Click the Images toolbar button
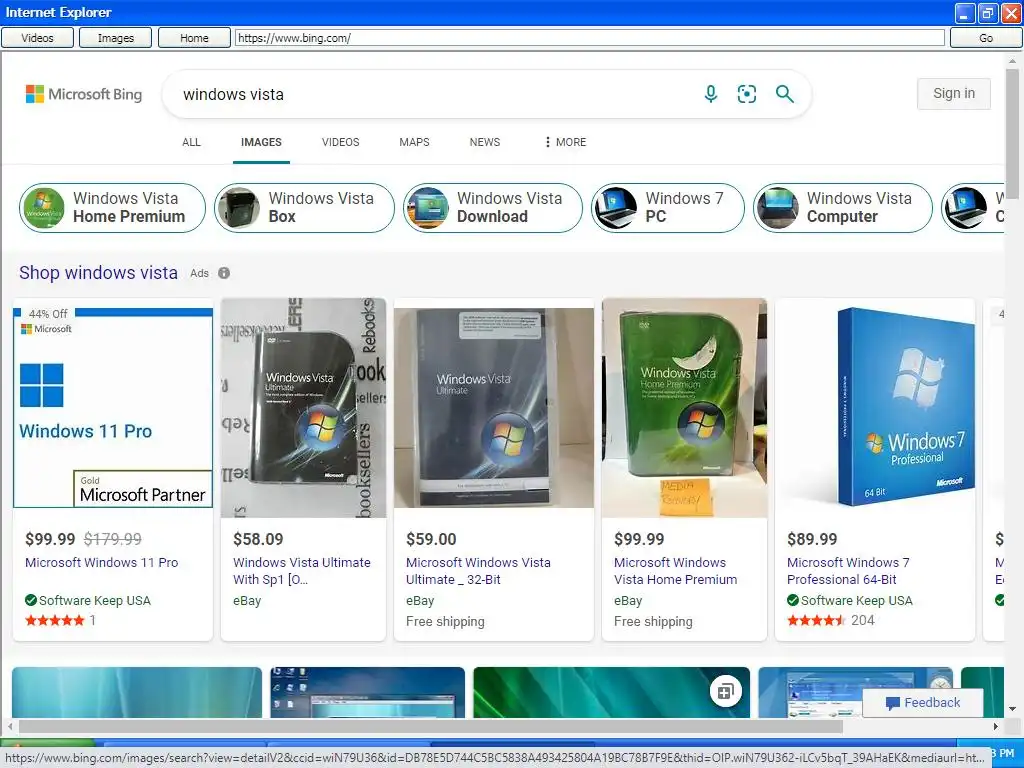1024x768 pixels. [116, 38]
